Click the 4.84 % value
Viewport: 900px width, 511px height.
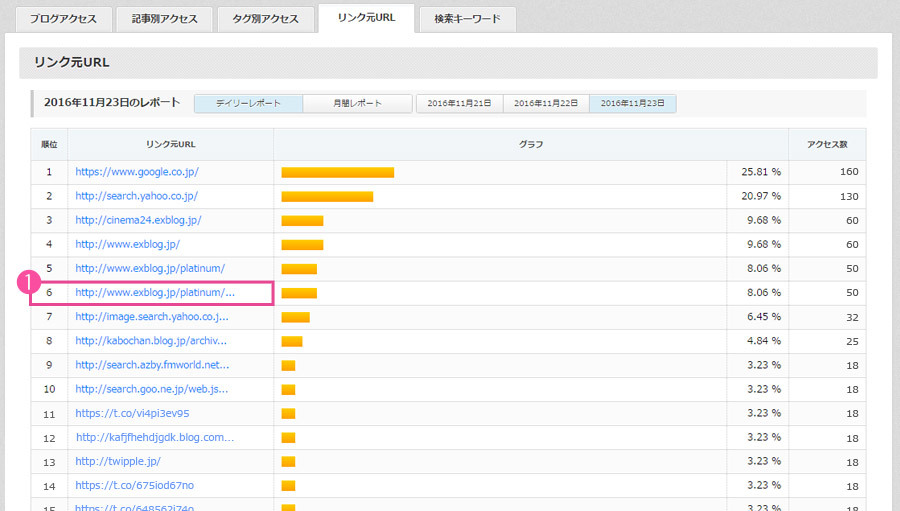[x=764, y=340]
